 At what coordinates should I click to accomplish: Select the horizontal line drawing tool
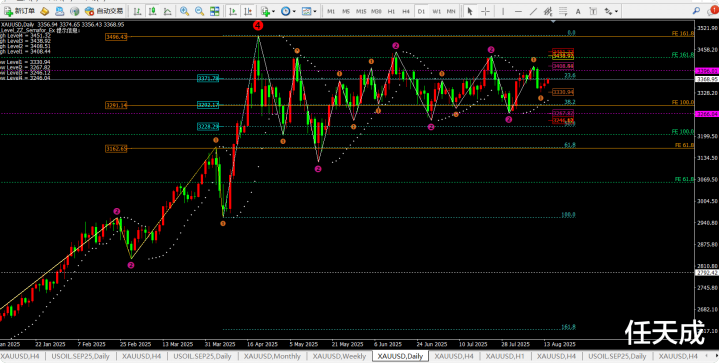(x=518, y=11)
